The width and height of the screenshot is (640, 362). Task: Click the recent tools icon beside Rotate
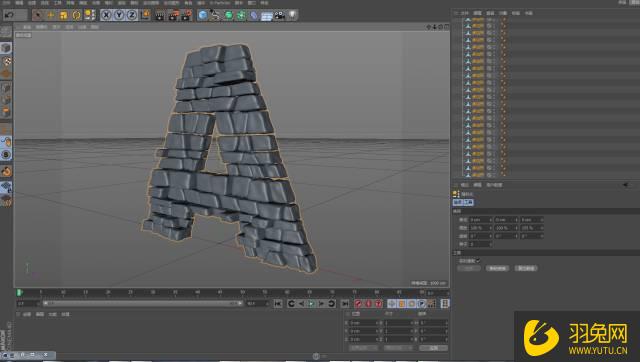89,15
